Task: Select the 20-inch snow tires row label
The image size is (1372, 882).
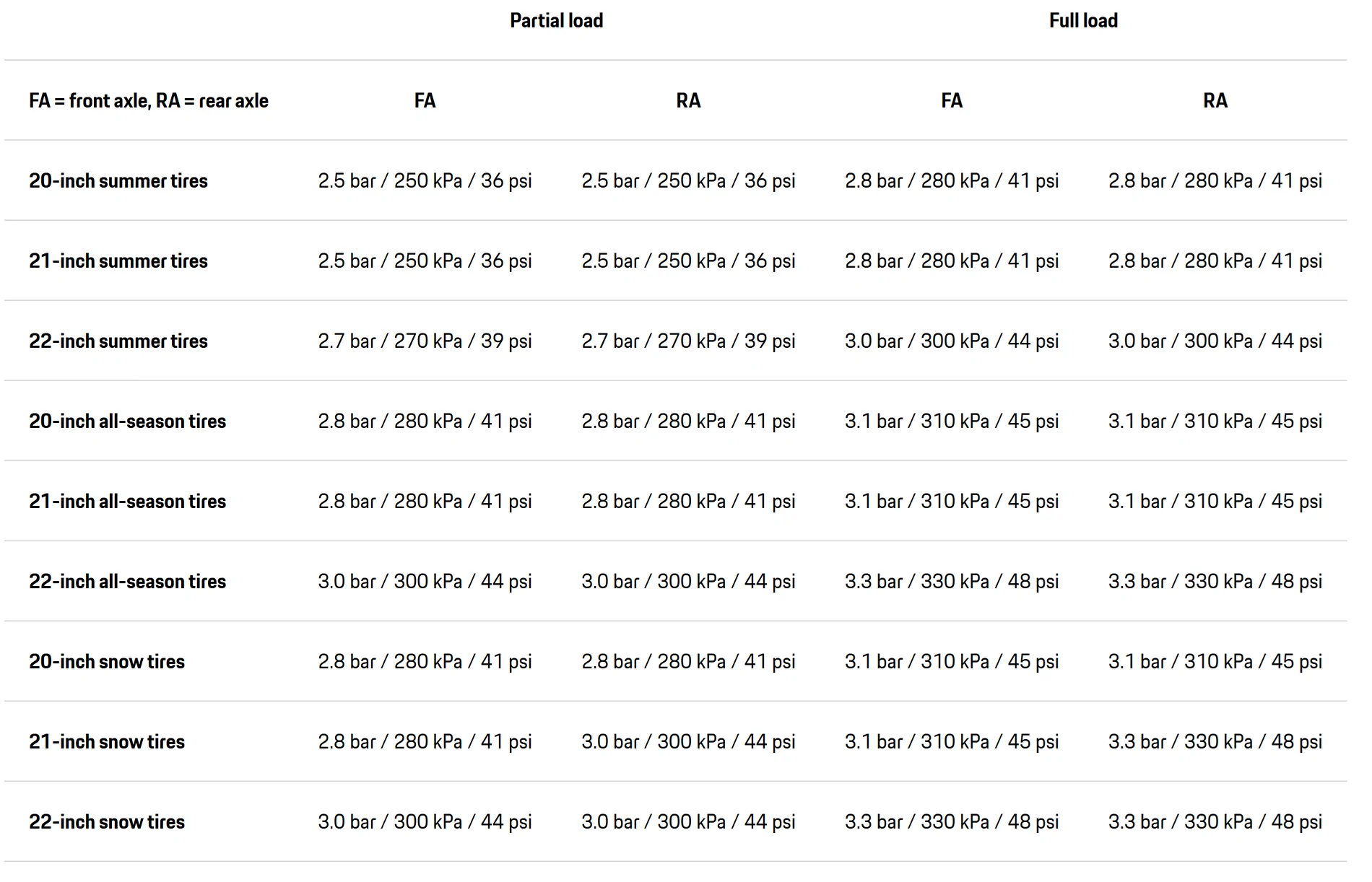Action: pos(107,662)
